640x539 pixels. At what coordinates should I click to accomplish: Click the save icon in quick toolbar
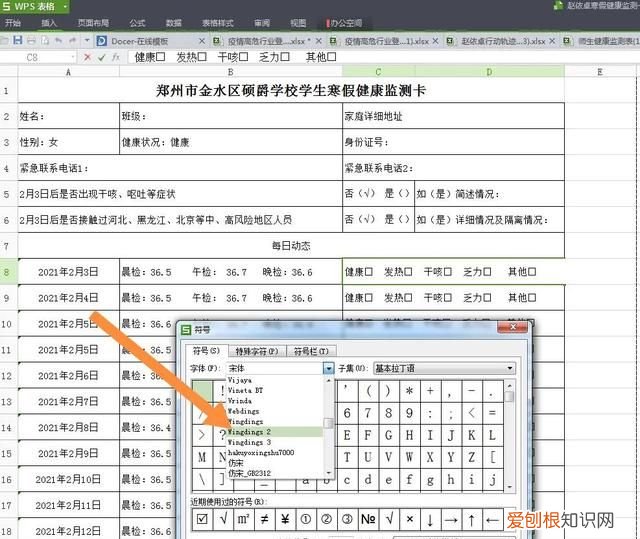(x=18, y=40)
